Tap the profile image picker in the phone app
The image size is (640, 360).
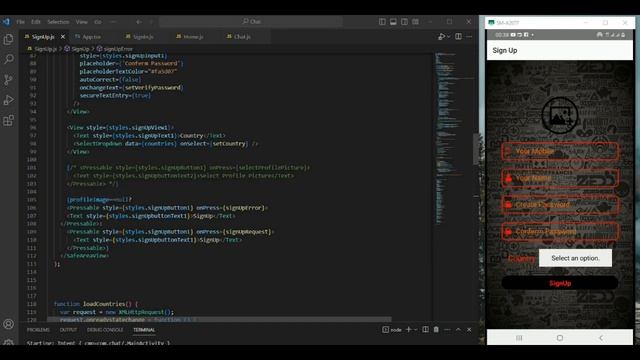click(560, 116)
